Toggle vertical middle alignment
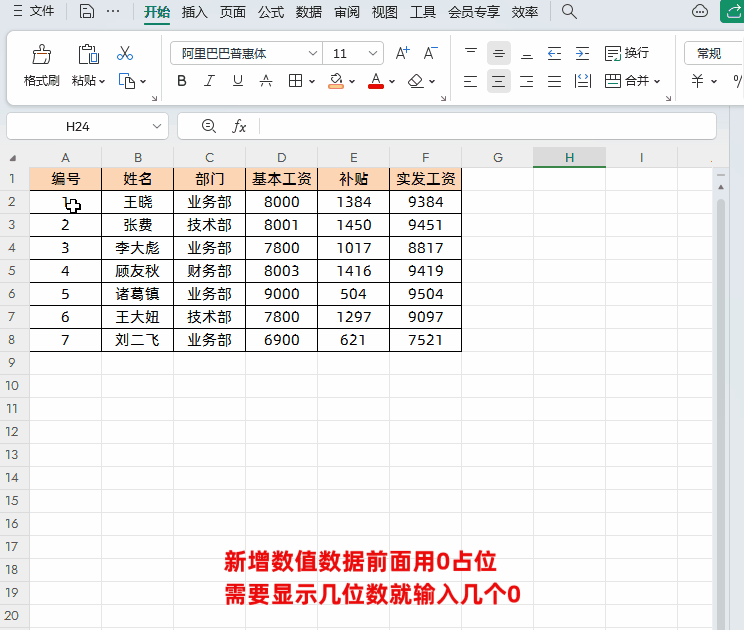 [x=499, y=53]
